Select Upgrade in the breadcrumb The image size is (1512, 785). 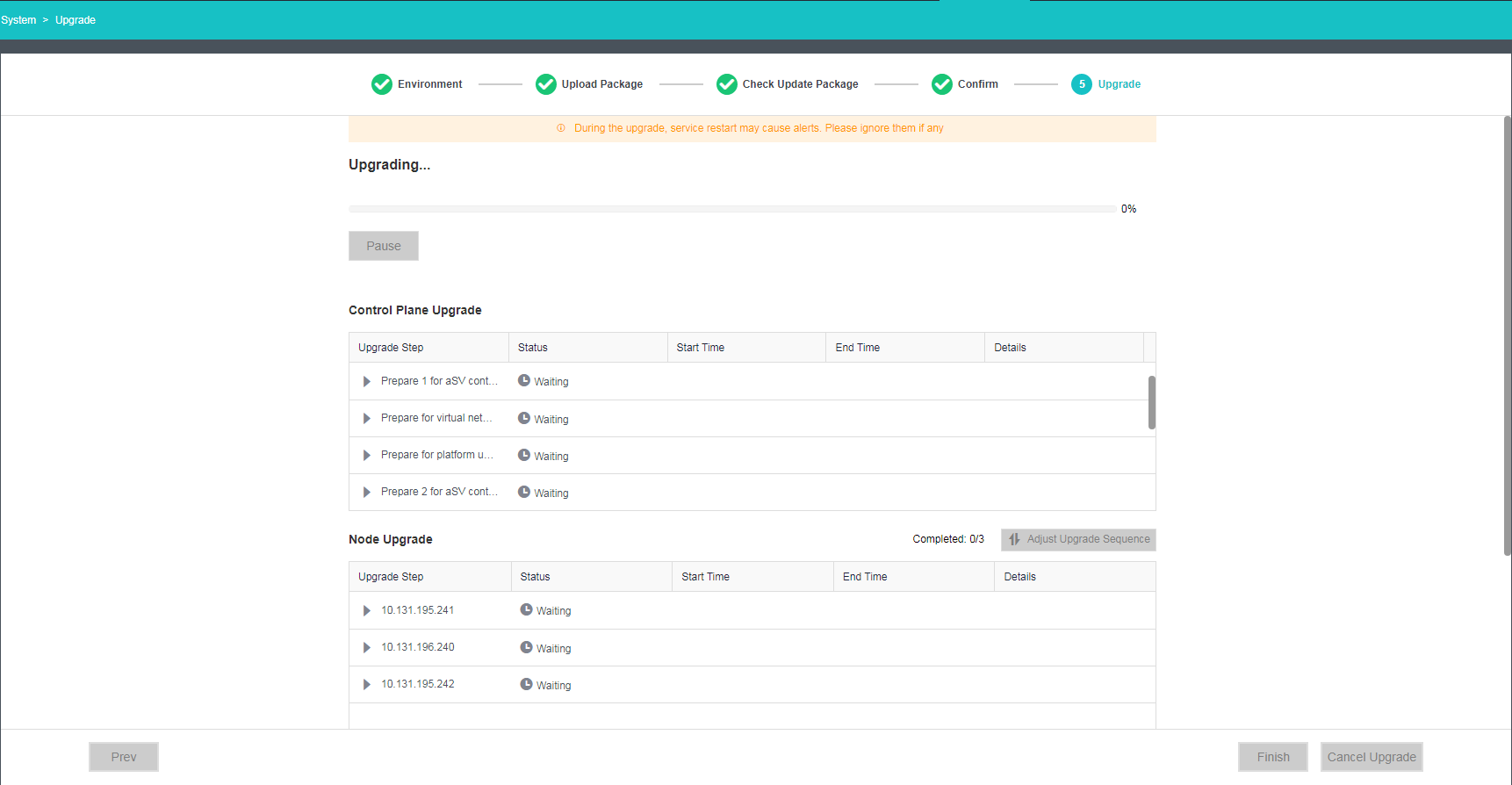[x=76, y=20]
